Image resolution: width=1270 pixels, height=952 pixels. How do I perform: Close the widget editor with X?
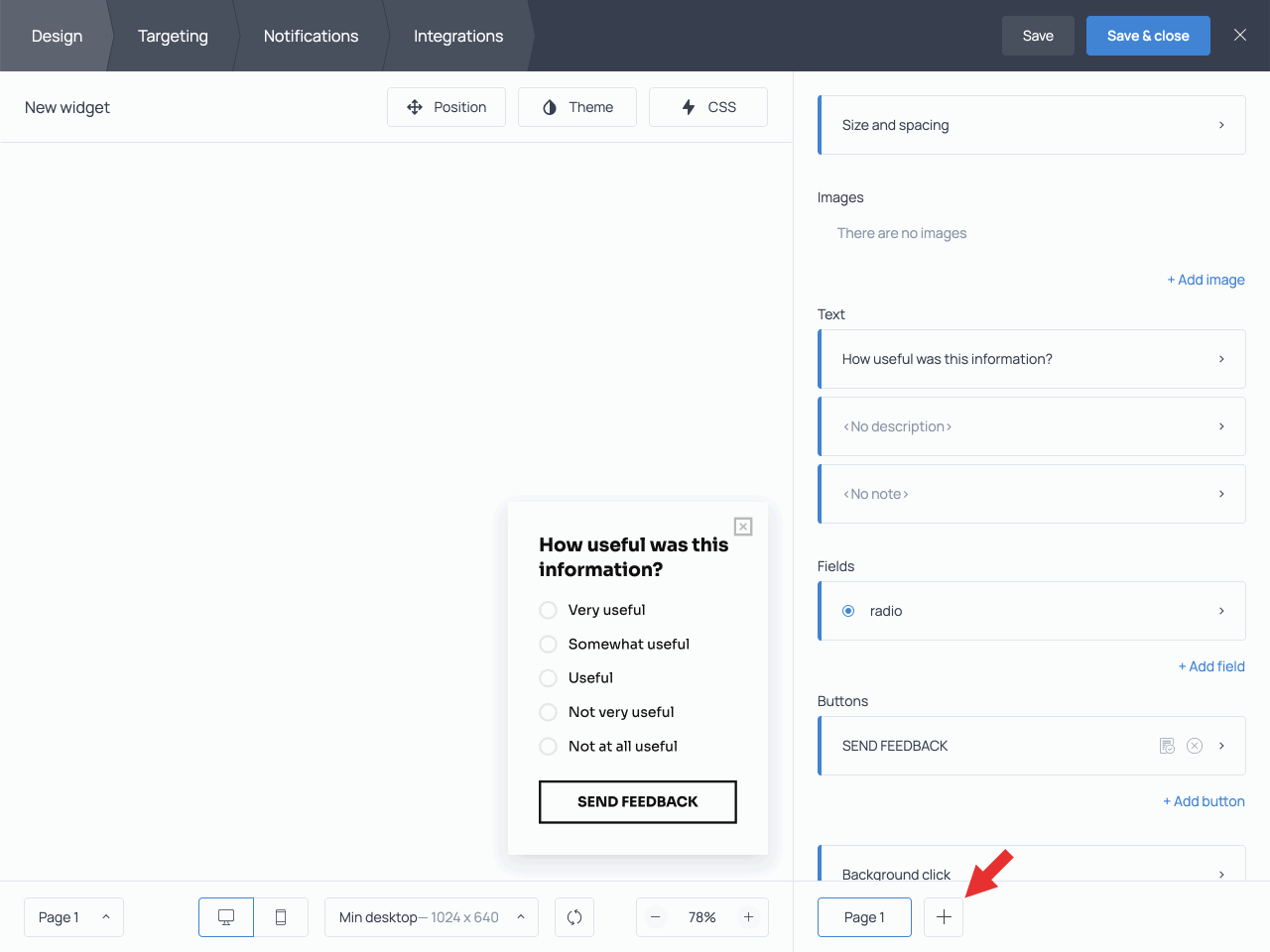point(1240,35)
